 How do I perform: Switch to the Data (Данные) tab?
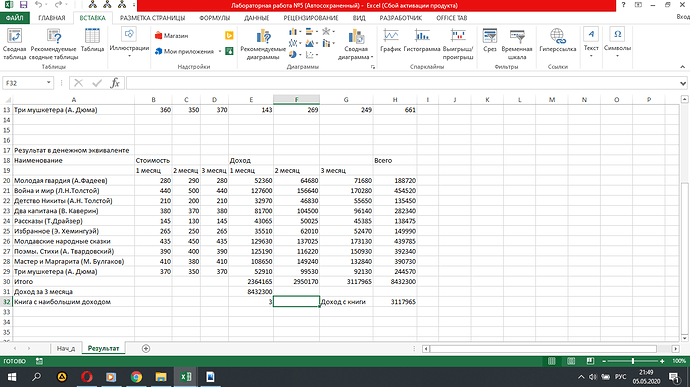tap(257, 18)
